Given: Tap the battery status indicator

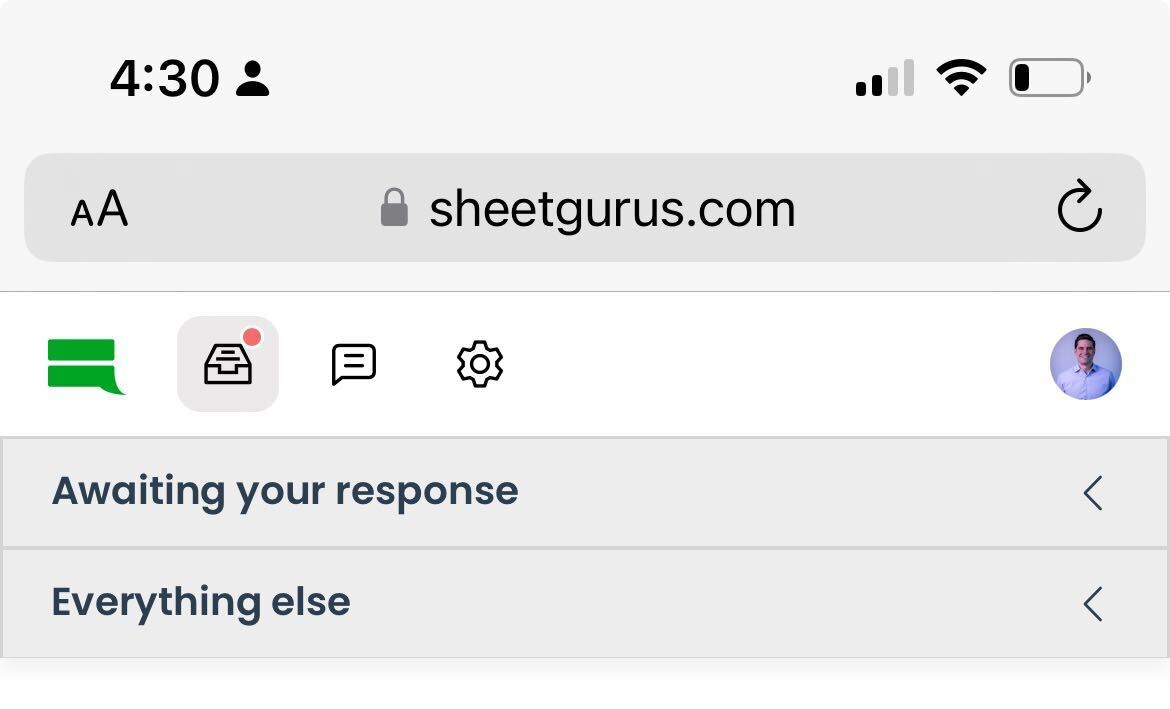Looking at the screenshot, I should coord(1050,78).
